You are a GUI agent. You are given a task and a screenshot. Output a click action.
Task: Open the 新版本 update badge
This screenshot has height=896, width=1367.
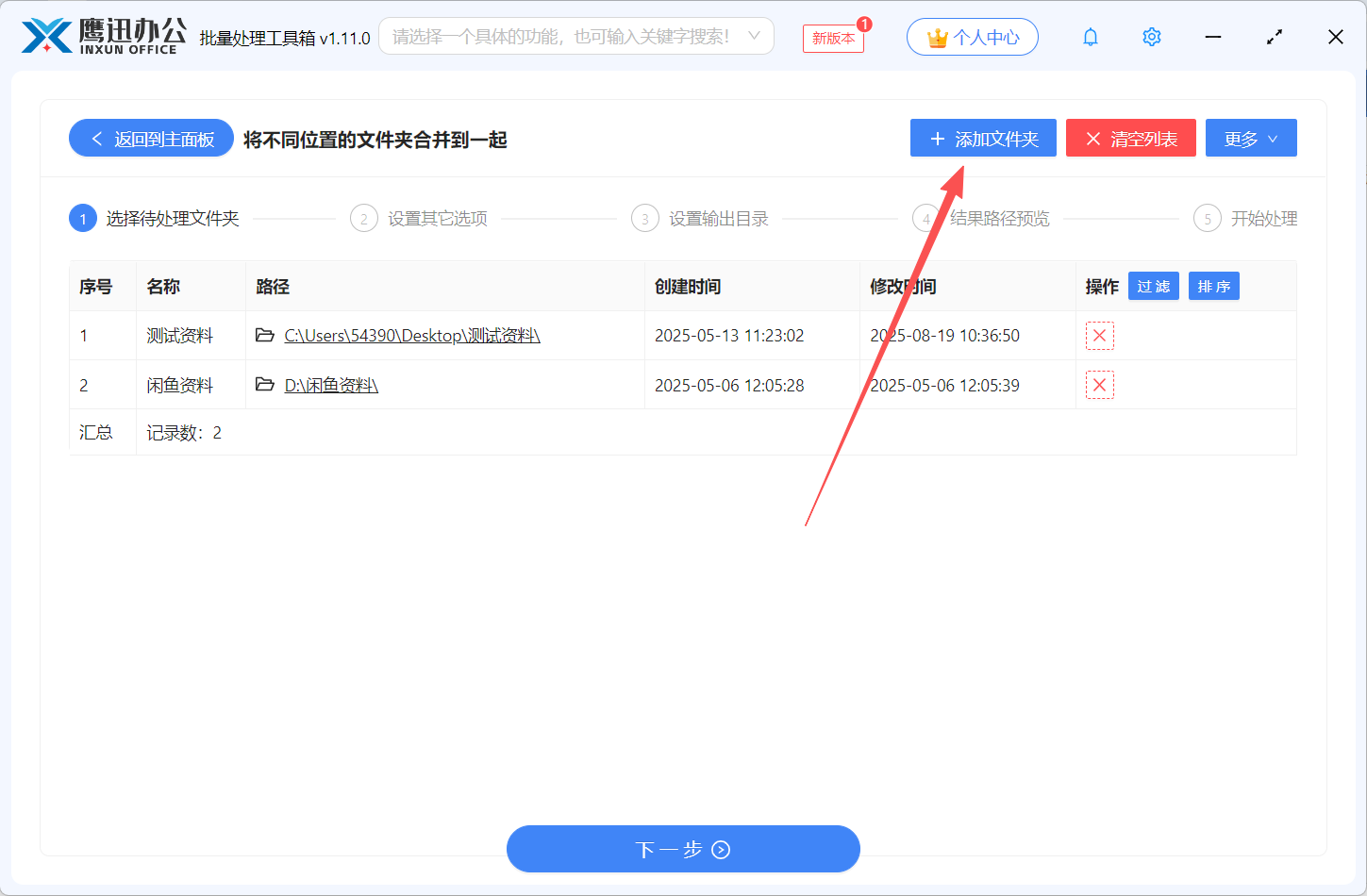point(833,38)
